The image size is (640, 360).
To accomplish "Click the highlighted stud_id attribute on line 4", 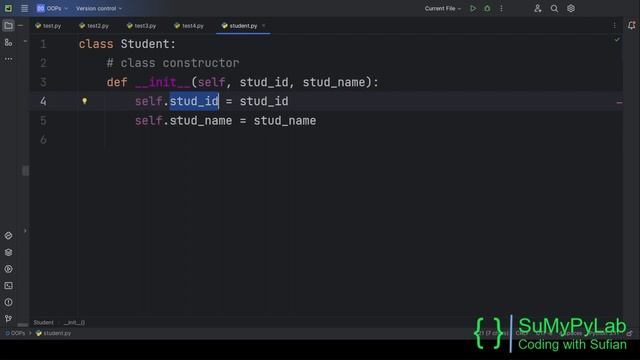I will (x=194, y=101).
